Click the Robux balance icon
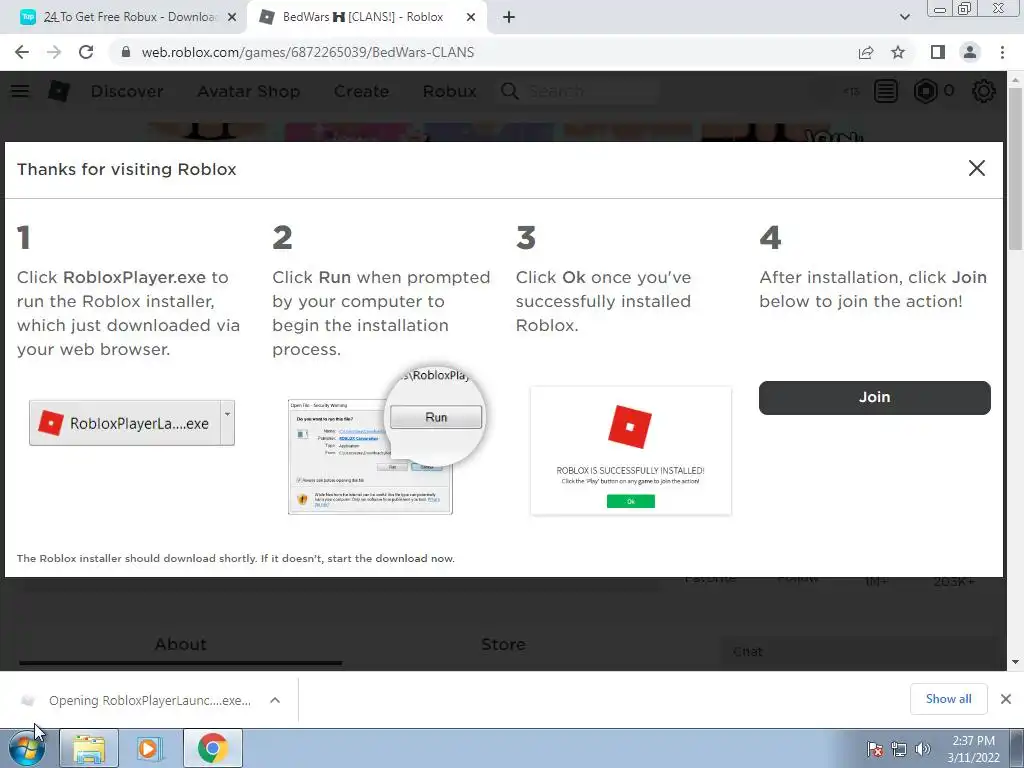This screenshot has height=768, width=1024. coord(925,91)
